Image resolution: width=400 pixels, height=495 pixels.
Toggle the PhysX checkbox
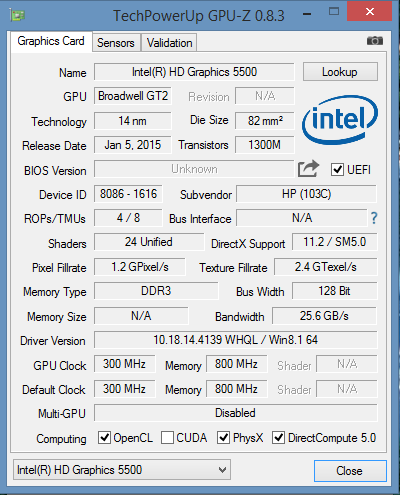pyautogui.click(x=223, y=438)
